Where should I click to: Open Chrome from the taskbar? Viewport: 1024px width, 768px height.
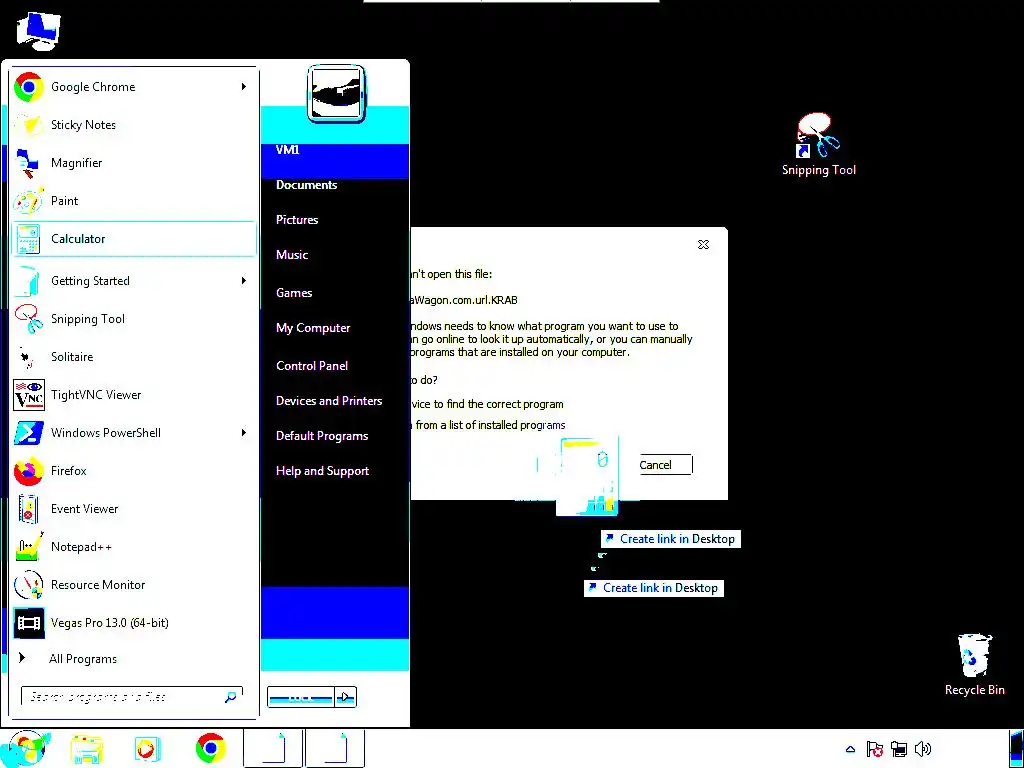[210, 748]
